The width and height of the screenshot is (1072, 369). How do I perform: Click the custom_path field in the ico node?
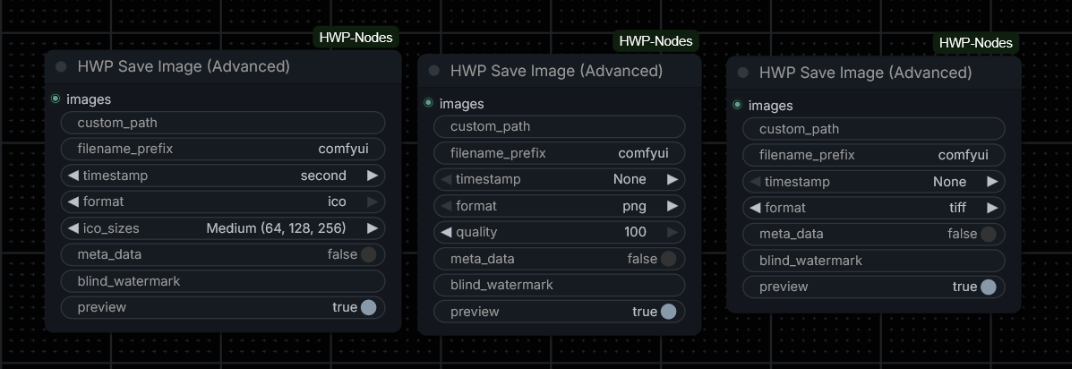point(223,123)
